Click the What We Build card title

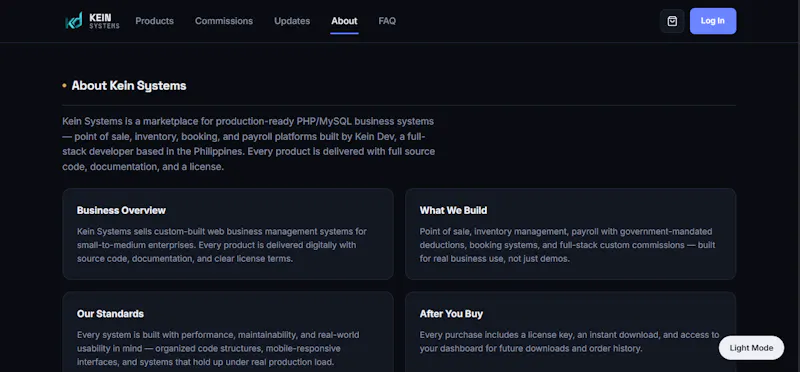[453, 210]
